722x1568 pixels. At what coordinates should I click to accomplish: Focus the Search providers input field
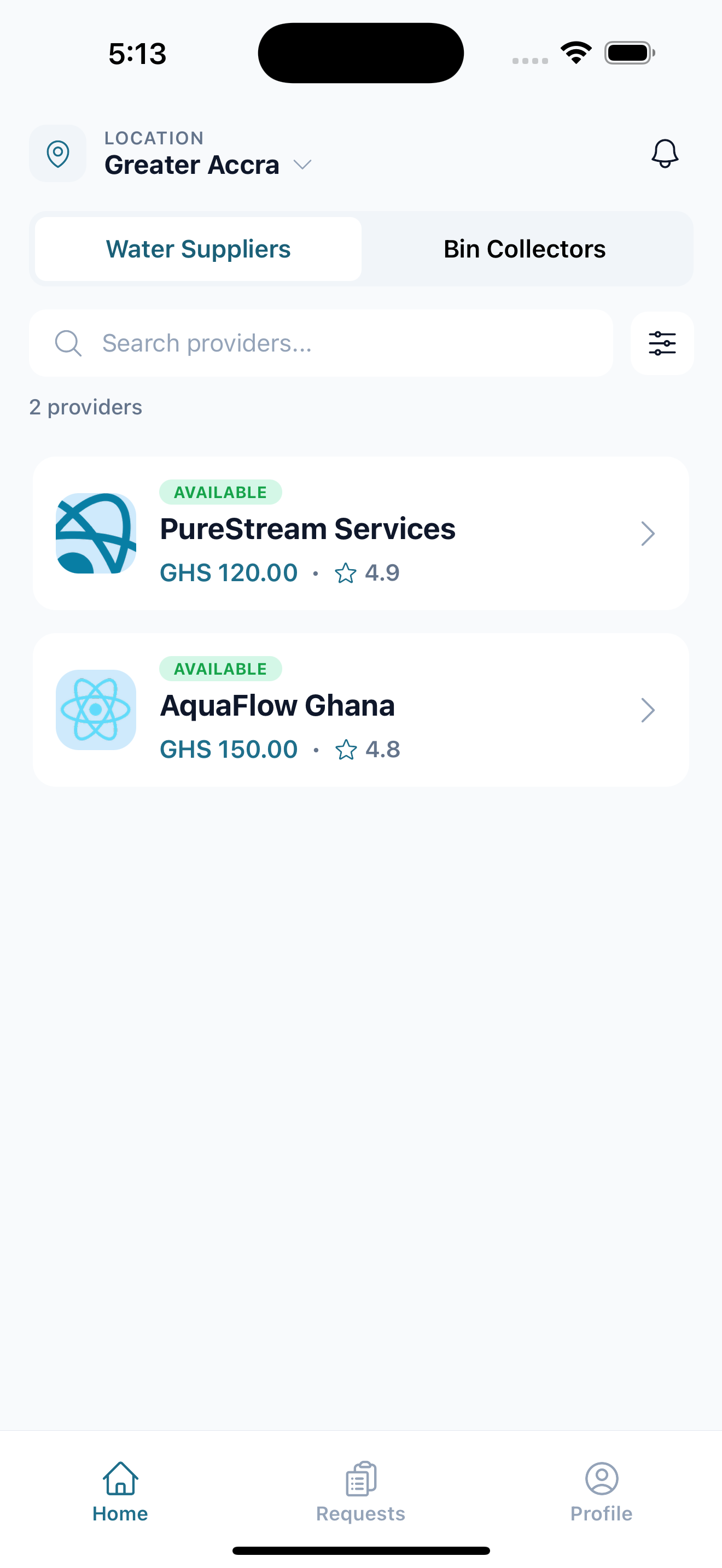[341, 343]
